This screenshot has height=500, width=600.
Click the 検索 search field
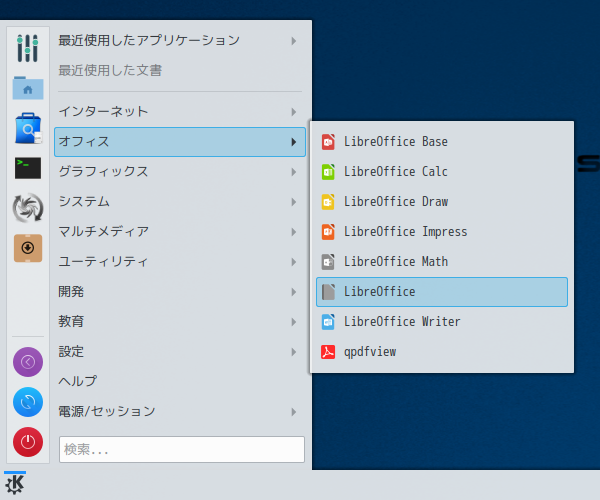pyautogui.click(x=182, y=450)
